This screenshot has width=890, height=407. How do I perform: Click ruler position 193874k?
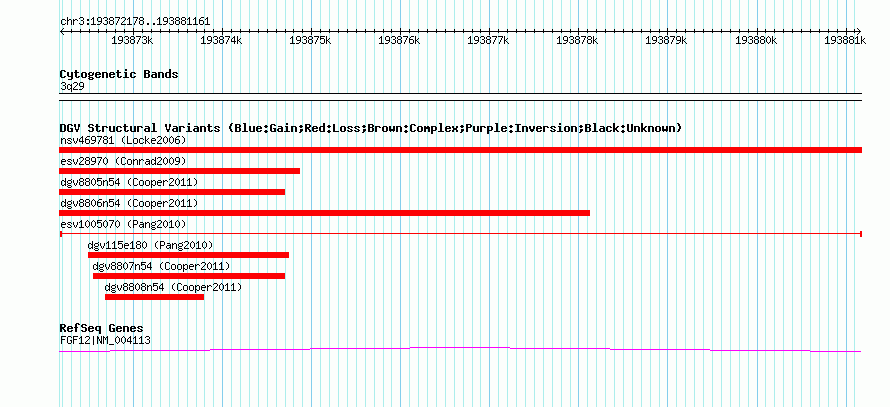(x=221, y=40)
